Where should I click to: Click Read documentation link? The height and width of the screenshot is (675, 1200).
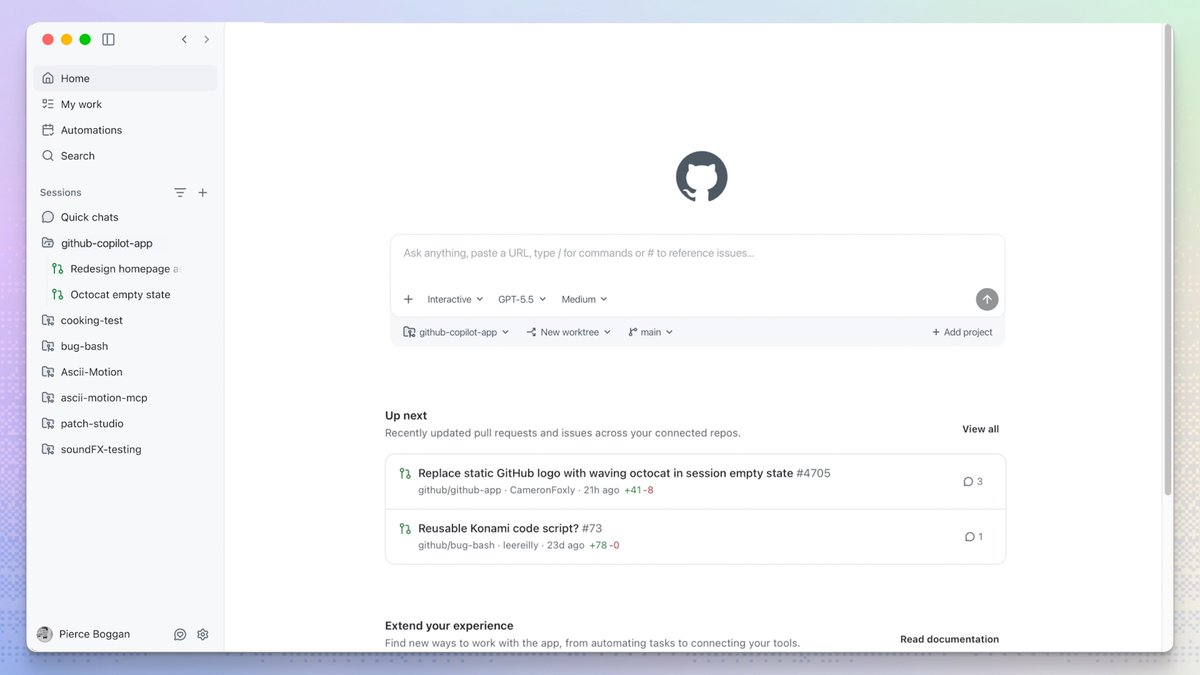coord(949,639)
